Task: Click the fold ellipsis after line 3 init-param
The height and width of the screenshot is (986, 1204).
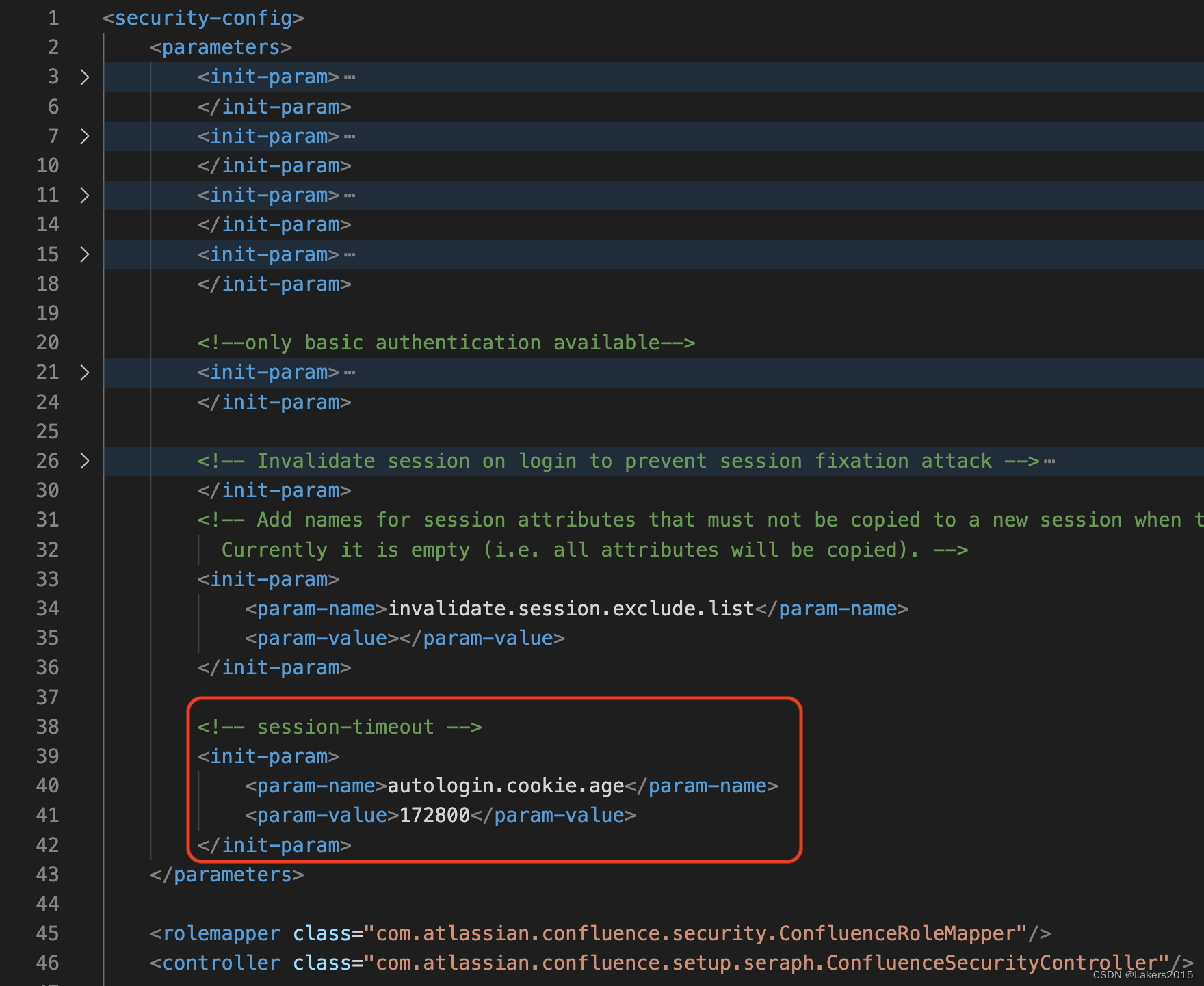Action: pyautogui.click(x=350, y=77)
